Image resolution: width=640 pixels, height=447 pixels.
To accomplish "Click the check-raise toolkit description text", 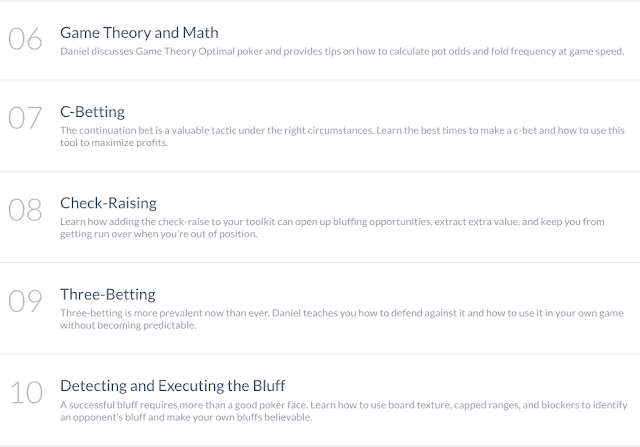I will tap(332, 228).
